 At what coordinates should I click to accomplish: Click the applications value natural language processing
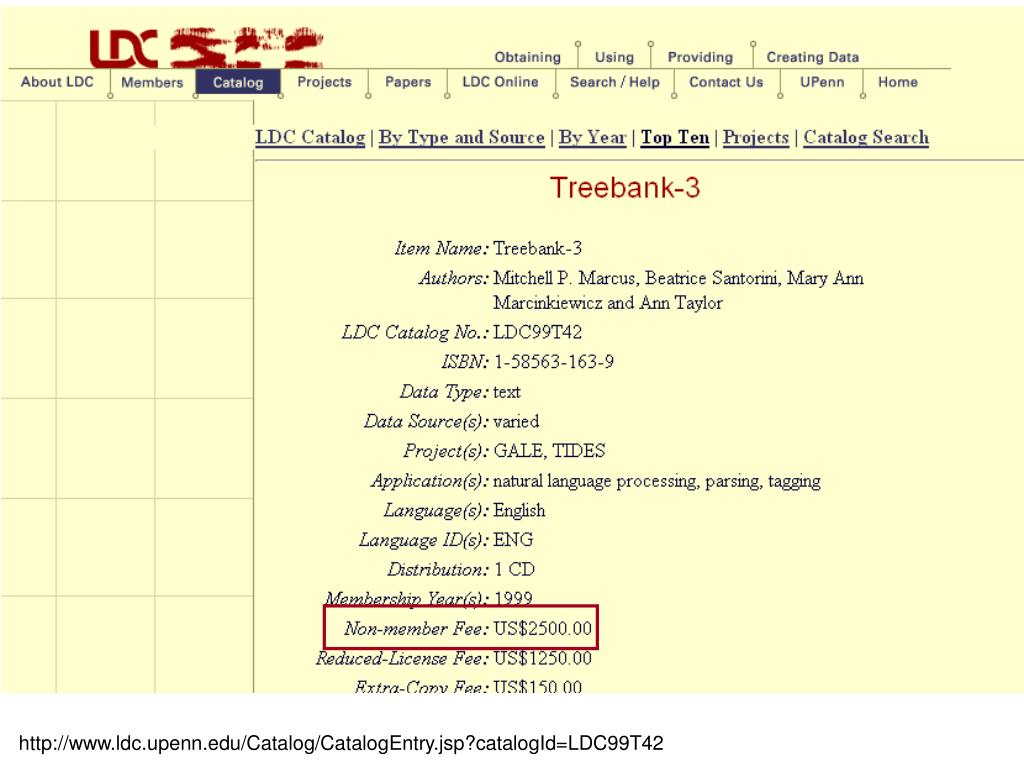594,481
